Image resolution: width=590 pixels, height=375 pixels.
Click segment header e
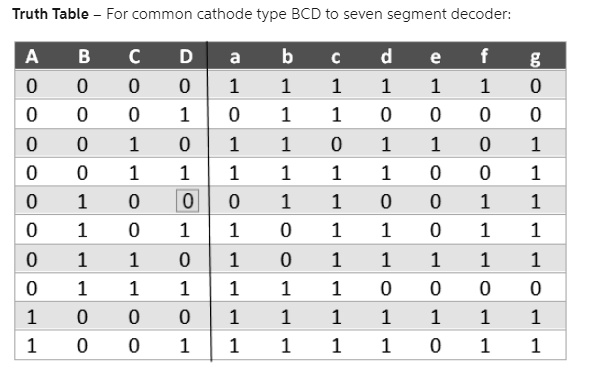(435, 57)
